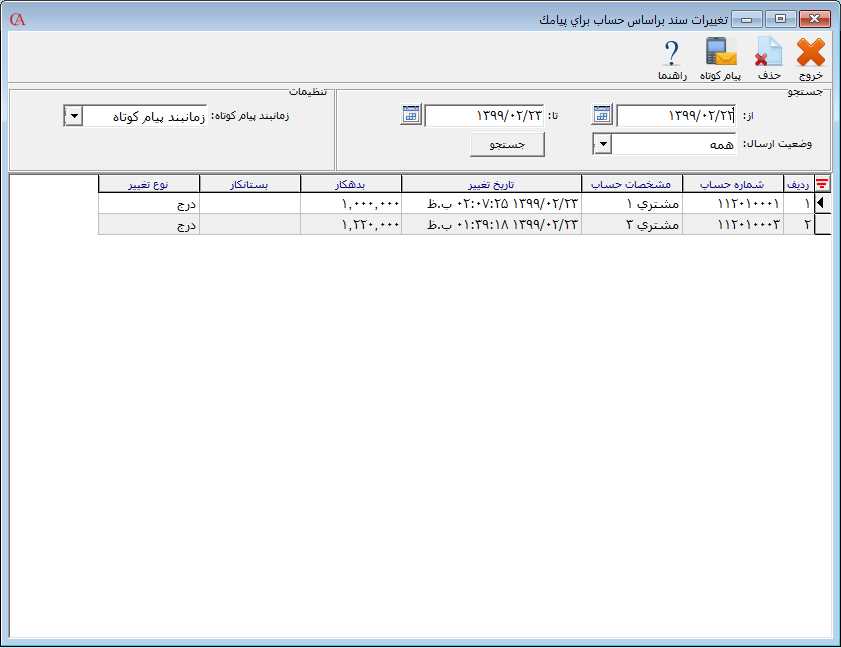Open calendar picker for the تا date

pos(411,114)
